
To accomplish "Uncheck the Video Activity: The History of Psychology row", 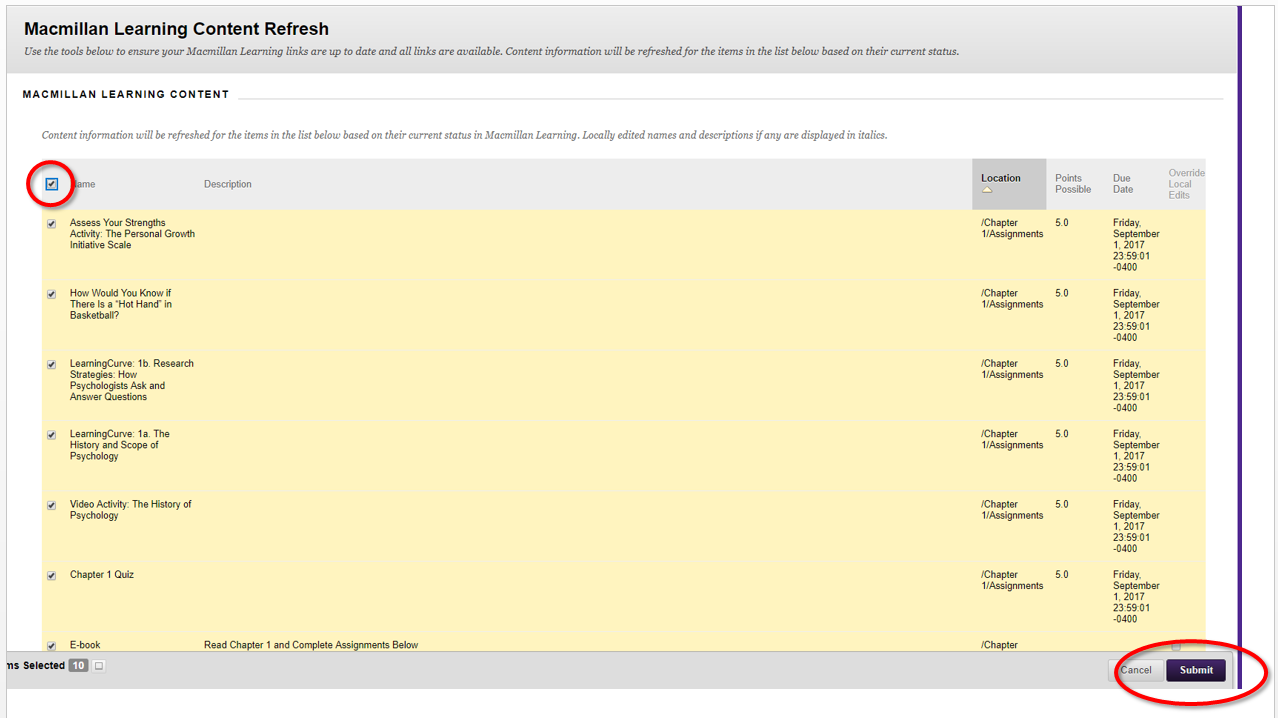I will [x=51, y=505].
